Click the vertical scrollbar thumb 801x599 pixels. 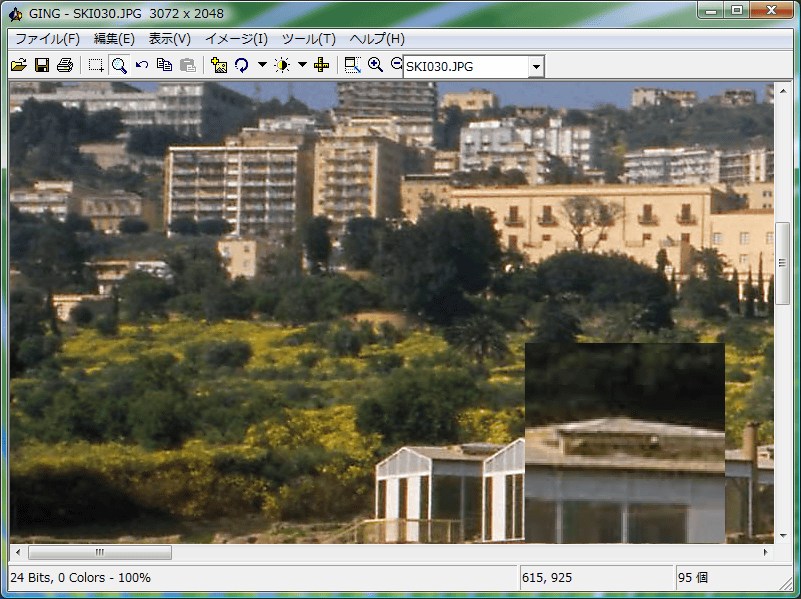[x=783, y=264]
